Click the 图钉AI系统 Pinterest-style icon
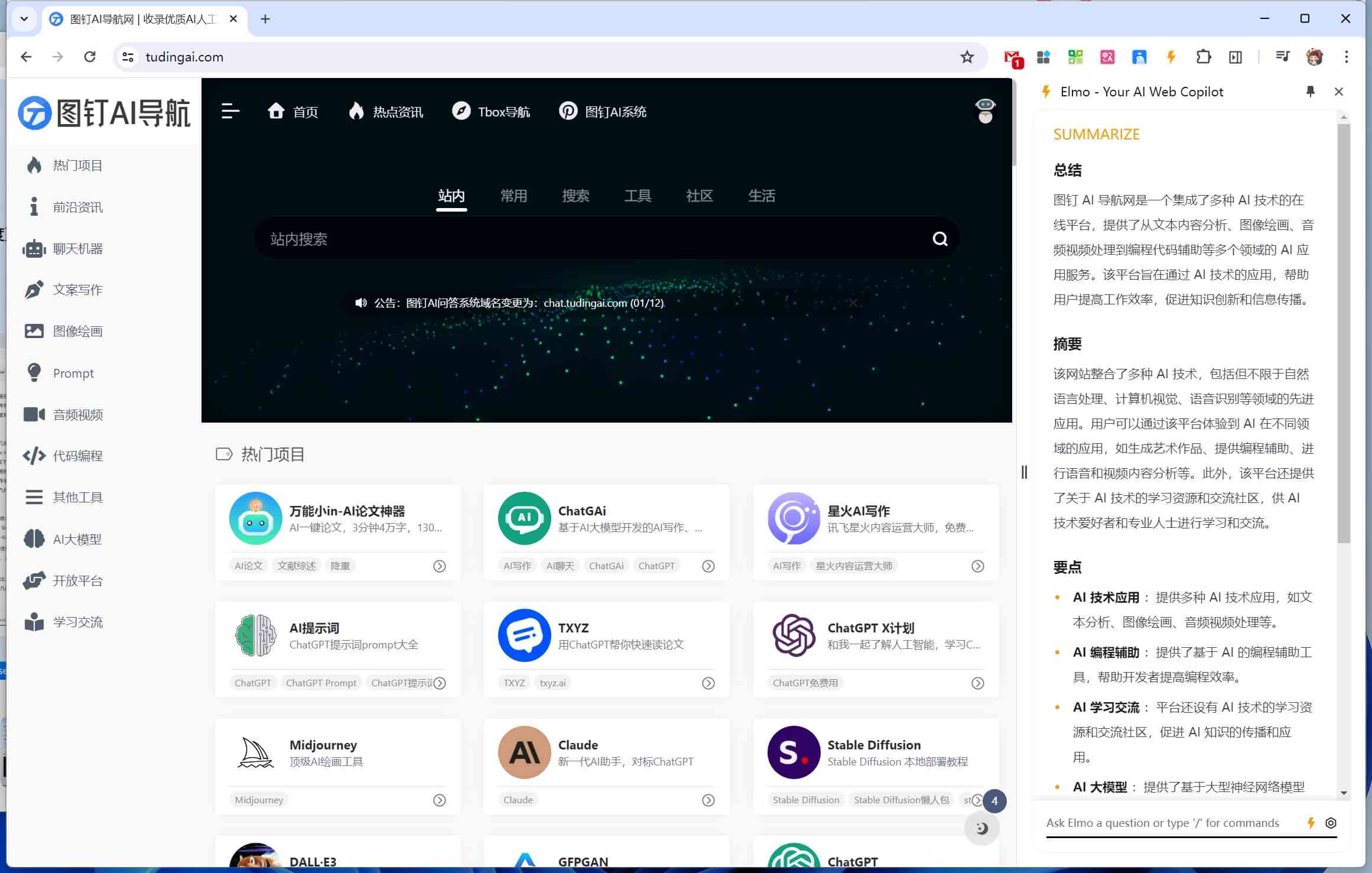The width and height of the screenshot is (1372, 873). (x=568, y=111)
